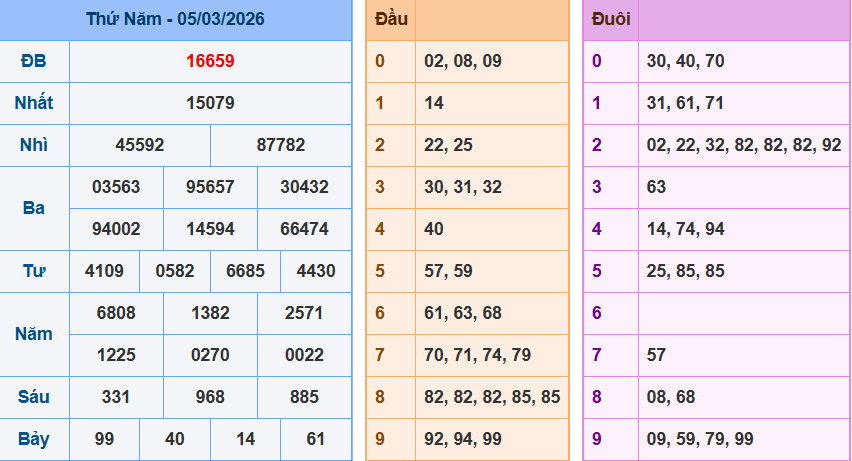Click the Thứ Năm - 05/03/2026 date header
The height and width of the screenshot is (461, 852).
point(175,20)
